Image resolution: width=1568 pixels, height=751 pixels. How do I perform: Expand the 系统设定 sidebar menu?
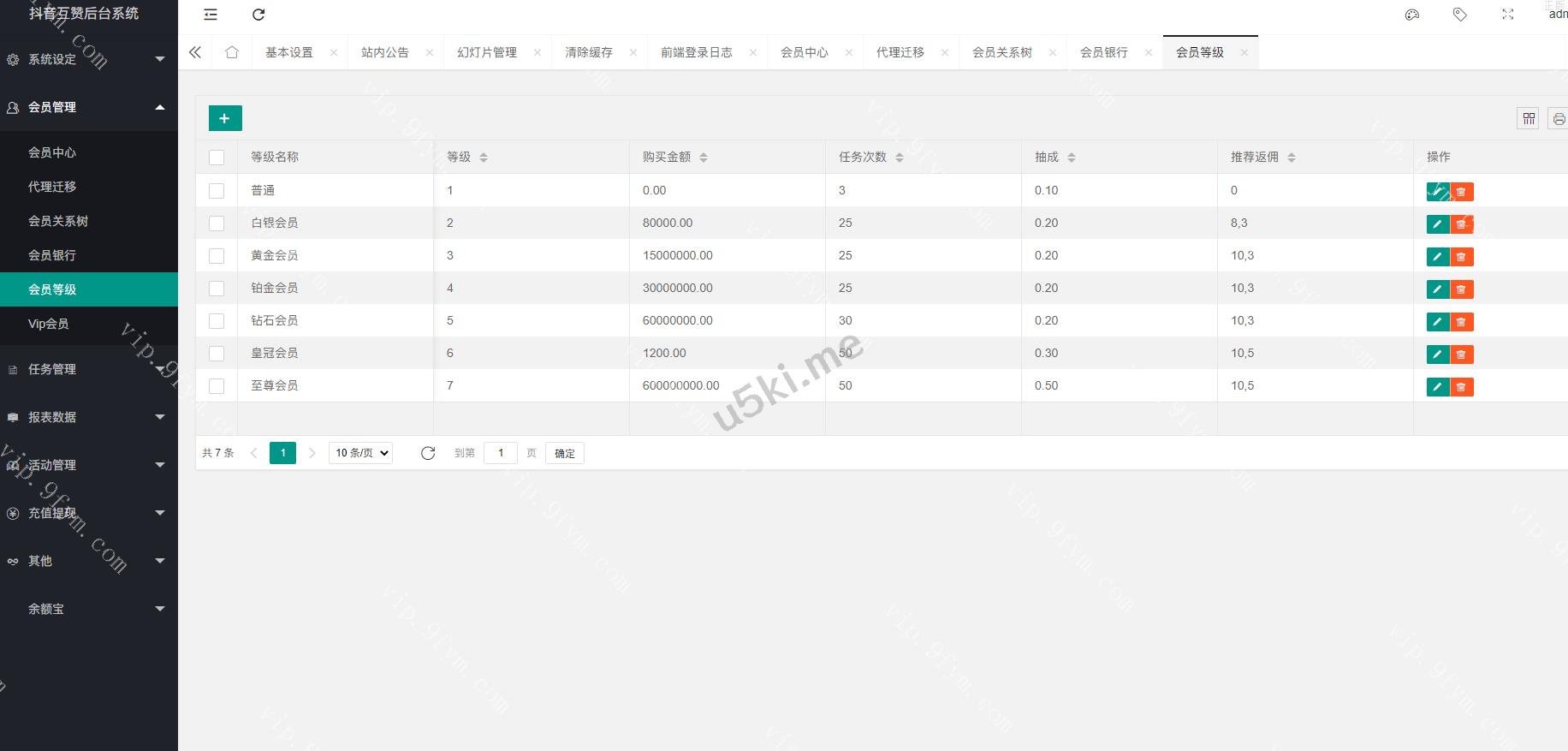click(x=89, y=59)
